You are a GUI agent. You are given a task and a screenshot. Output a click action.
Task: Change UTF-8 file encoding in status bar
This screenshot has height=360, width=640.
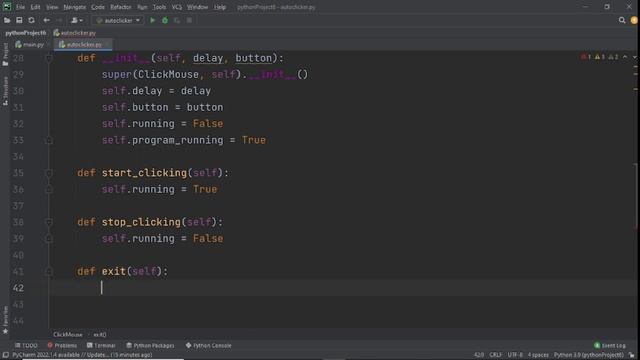(x=515, y=355)
